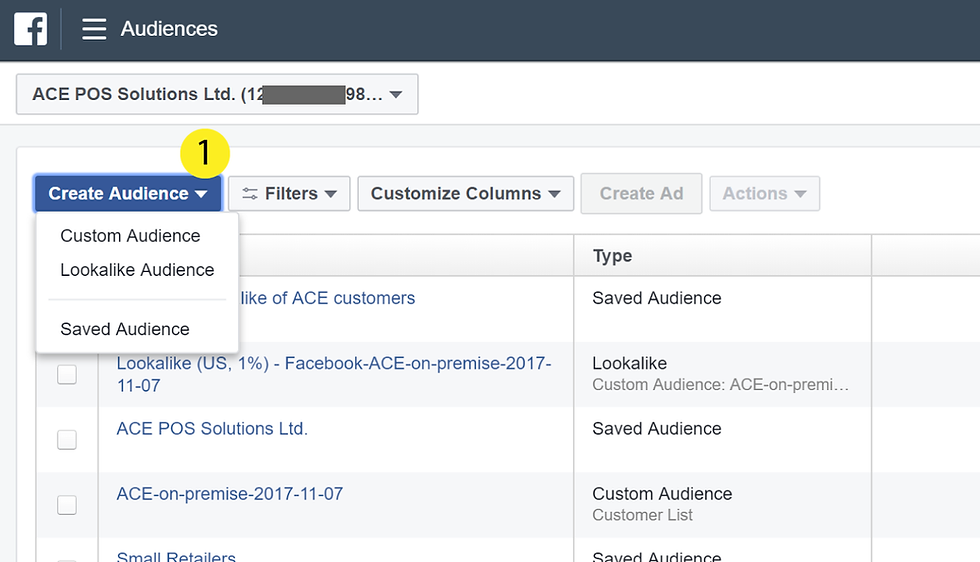Choose Saved Audience from the menu
Screen dimensions: 980x562
[125, 329]
